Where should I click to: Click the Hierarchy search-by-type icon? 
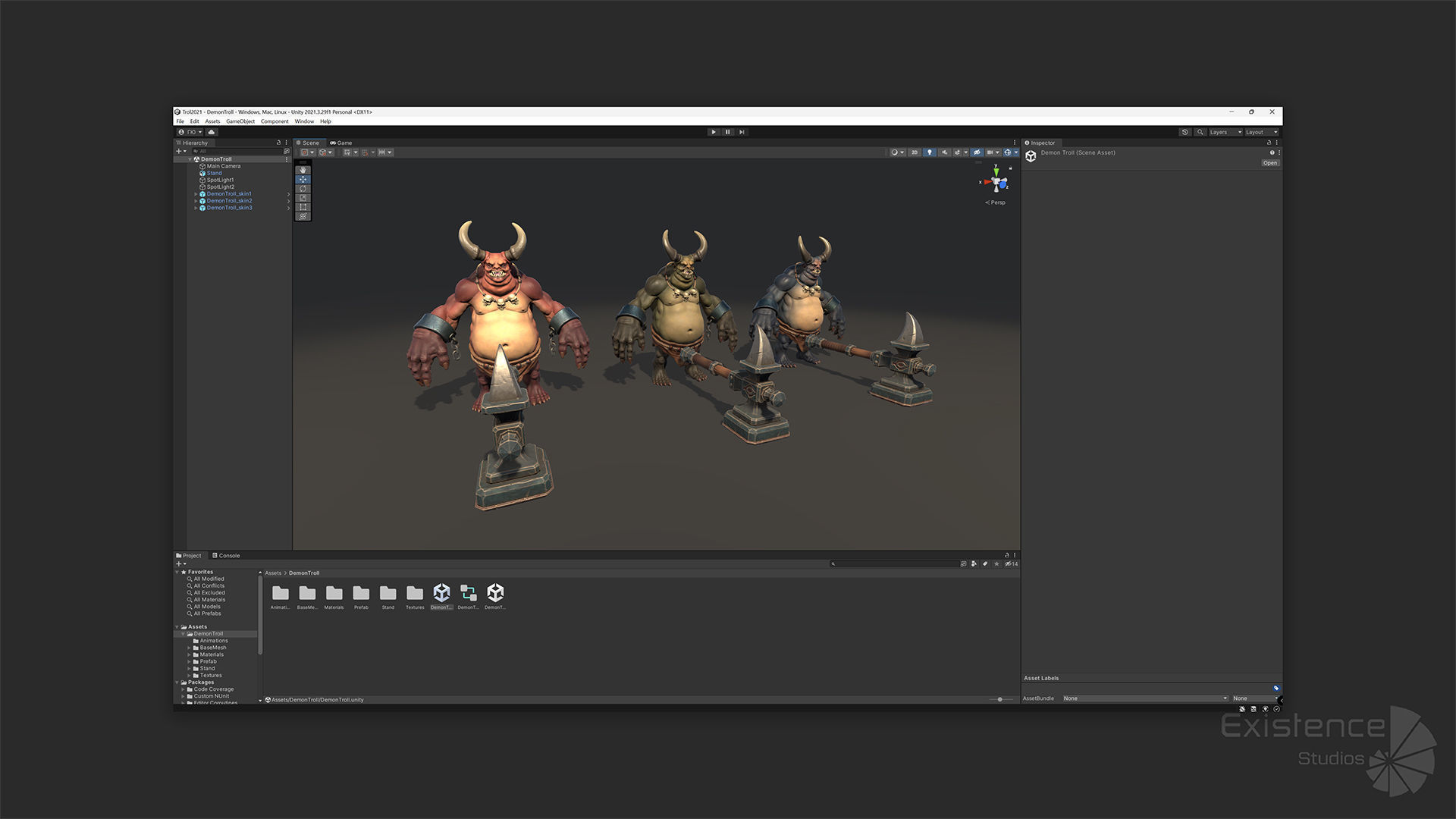286,151
